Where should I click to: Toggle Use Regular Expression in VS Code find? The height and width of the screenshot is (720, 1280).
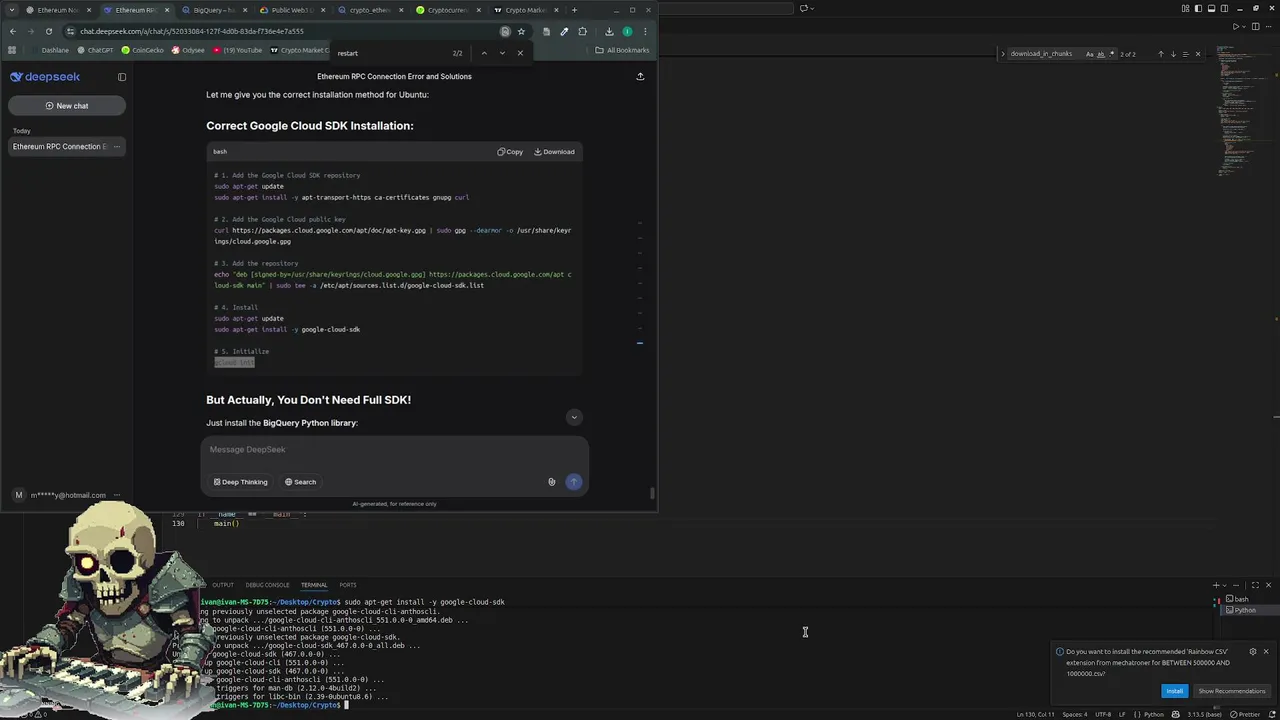click(x=1111, y=54)
